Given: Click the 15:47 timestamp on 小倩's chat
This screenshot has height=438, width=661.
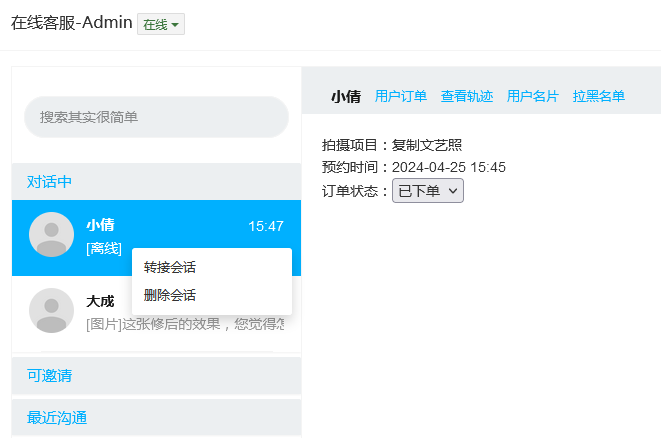Looking at the screenshot, I should coord(266,227).
